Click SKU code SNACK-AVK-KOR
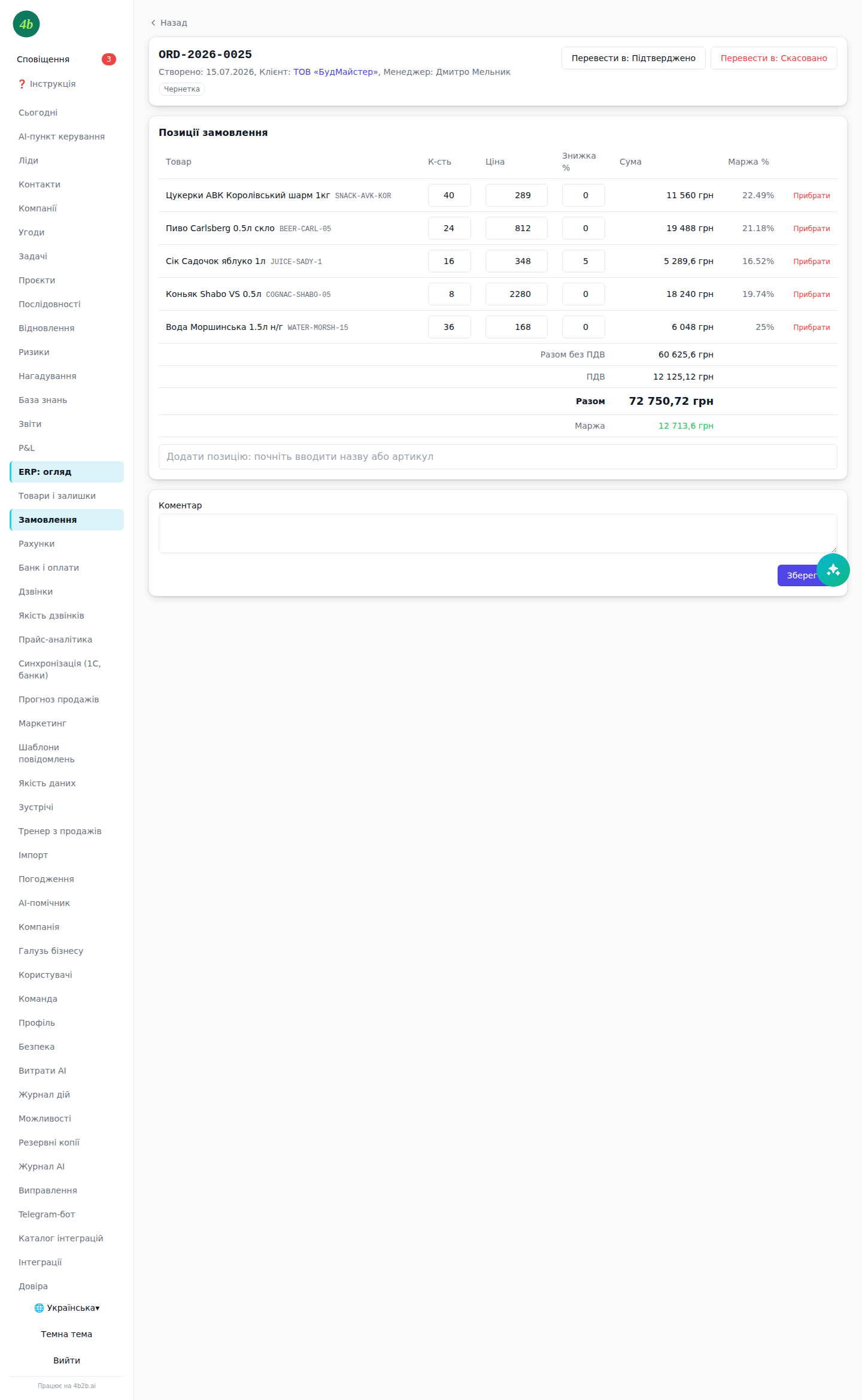 [363, 196]
